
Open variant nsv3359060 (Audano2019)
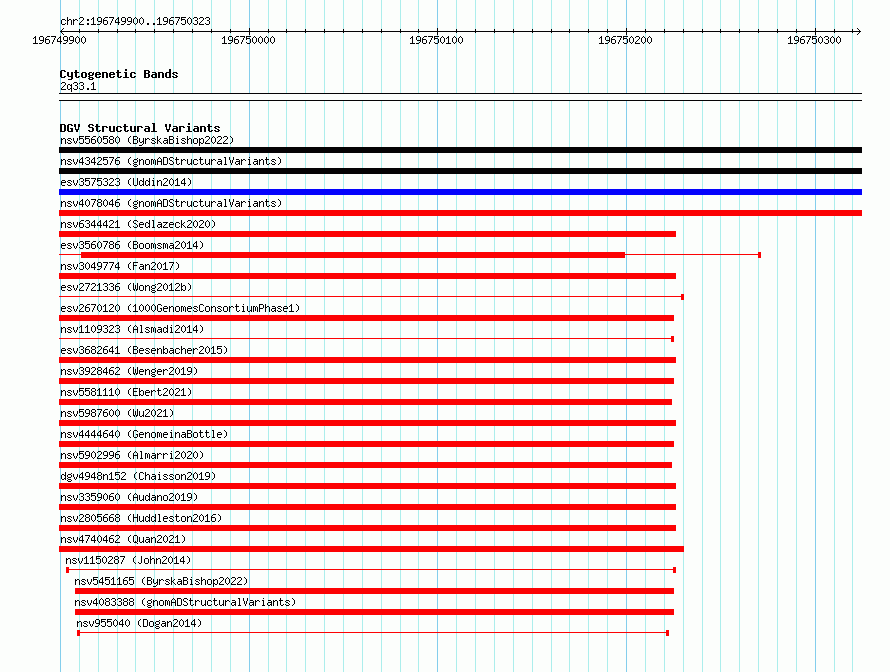129,497
